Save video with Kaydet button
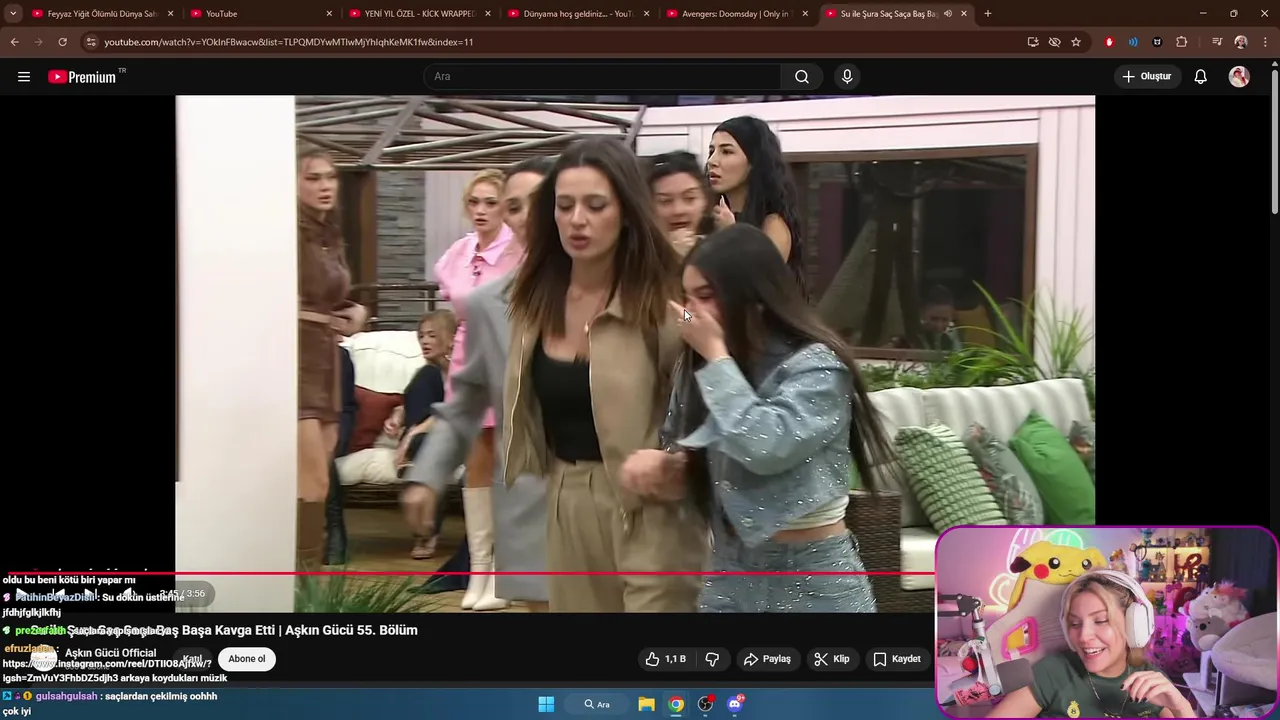This screenshot has height=720, width=1280. point(897,659)
